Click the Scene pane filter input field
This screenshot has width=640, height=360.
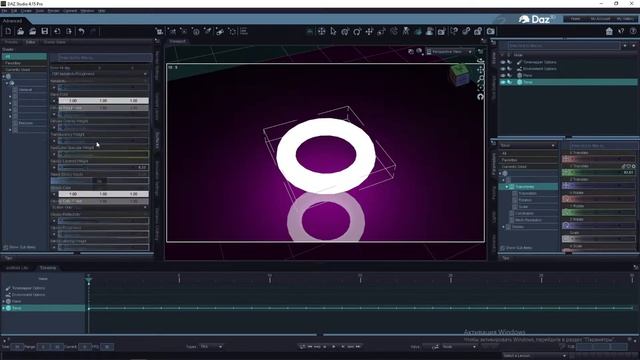point(564,46)
